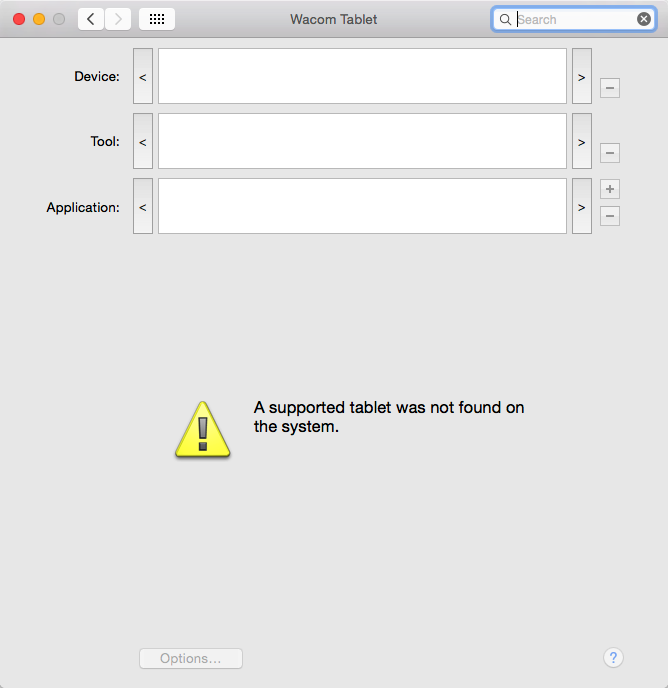Screen dimensions: 668x688
Task: Click the magnifying glass search icon
Action: (505, 19)
